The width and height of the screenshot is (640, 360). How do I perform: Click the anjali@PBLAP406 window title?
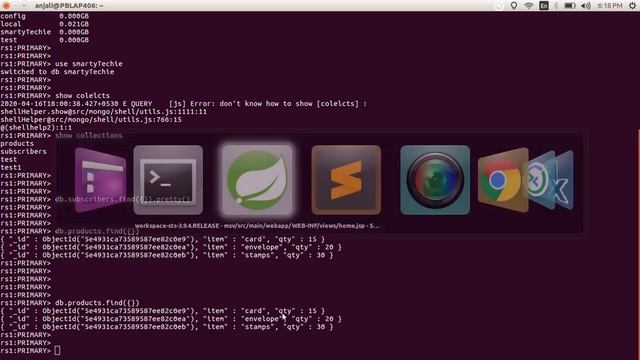click(69, 6)
